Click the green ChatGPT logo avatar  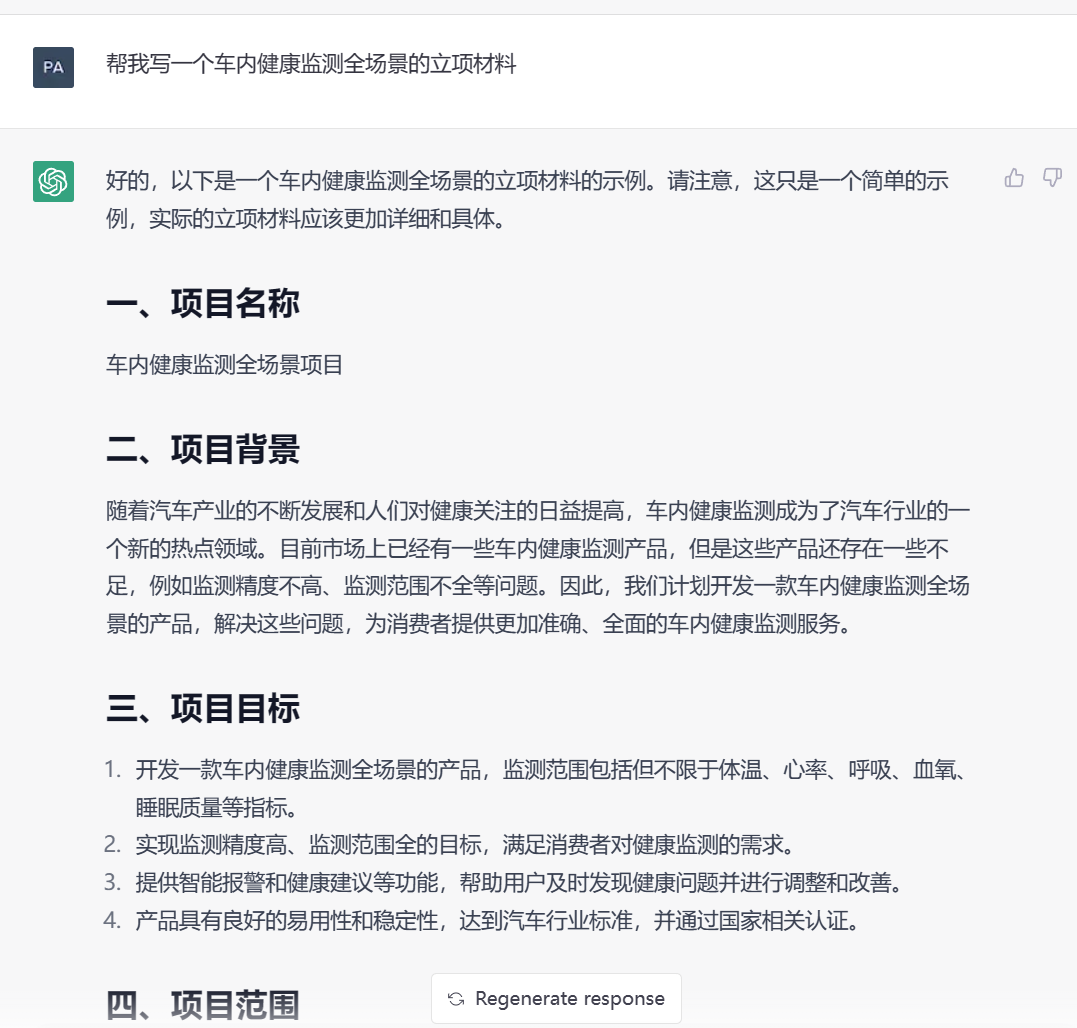tap(53, 181)
